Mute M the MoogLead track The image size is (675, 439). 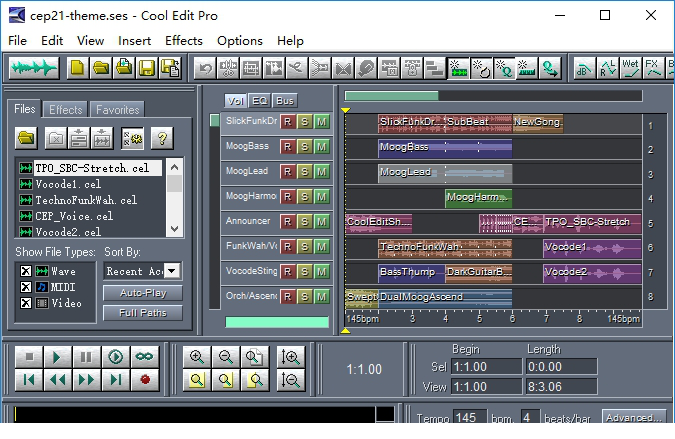322,172
